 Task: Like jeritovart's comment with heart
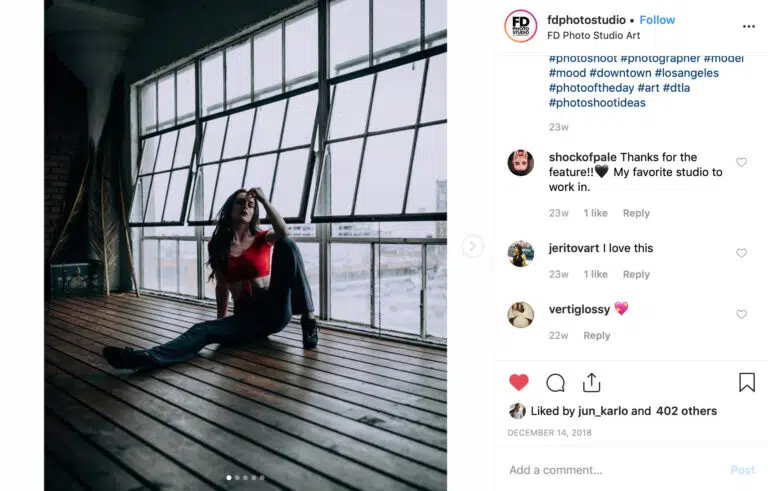coord(741,253)
